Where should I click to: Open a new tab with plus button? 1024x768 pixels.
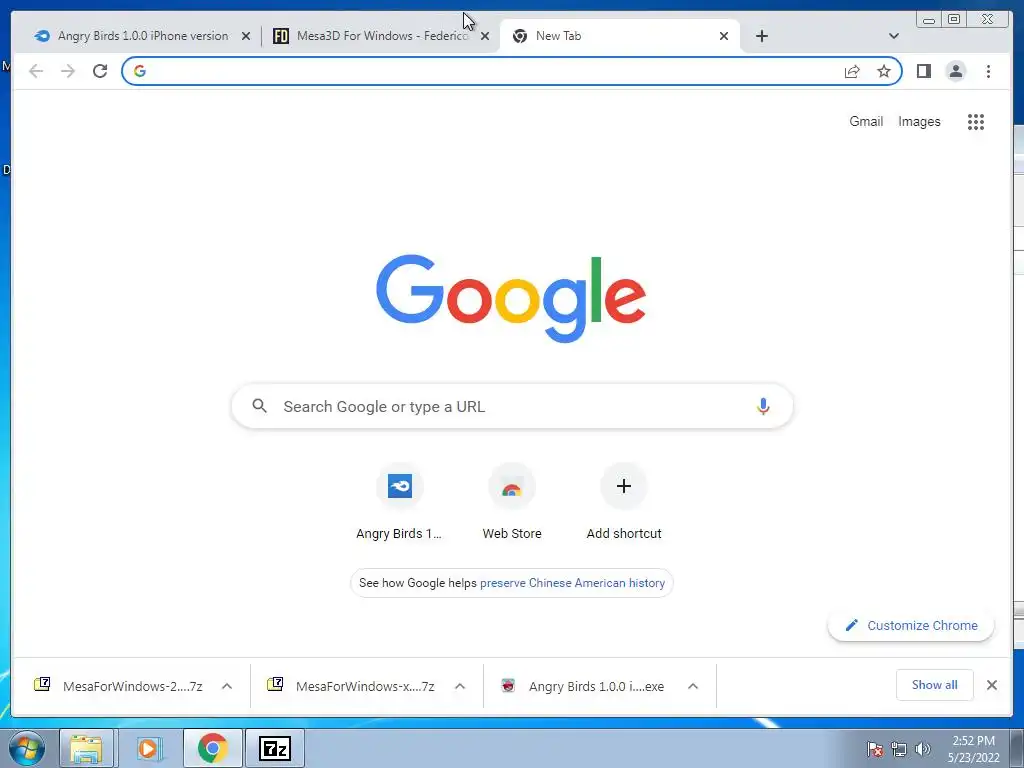761,36
